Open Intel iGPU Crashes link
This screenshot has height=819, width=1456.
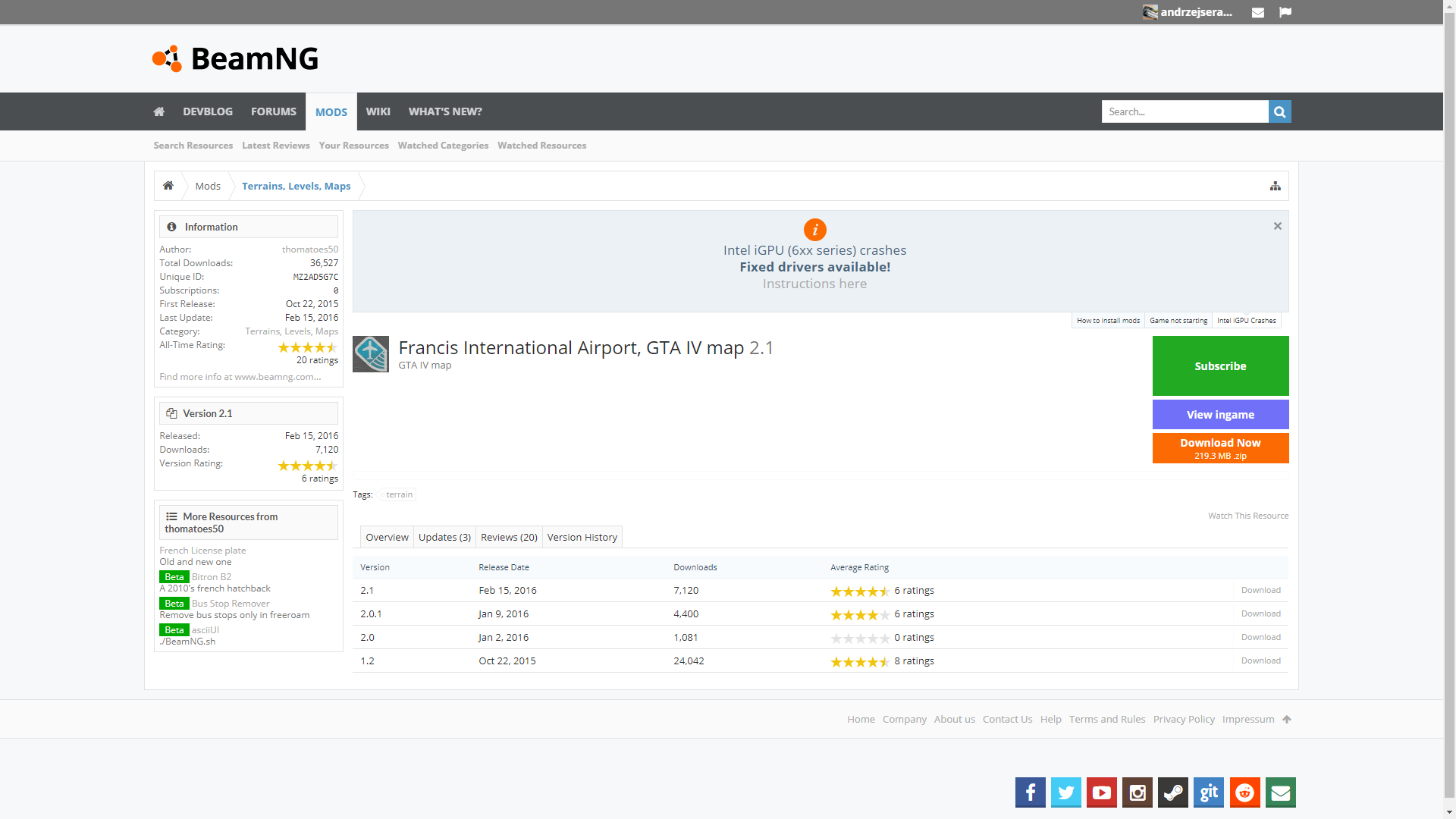click(x=1247, y=321)
